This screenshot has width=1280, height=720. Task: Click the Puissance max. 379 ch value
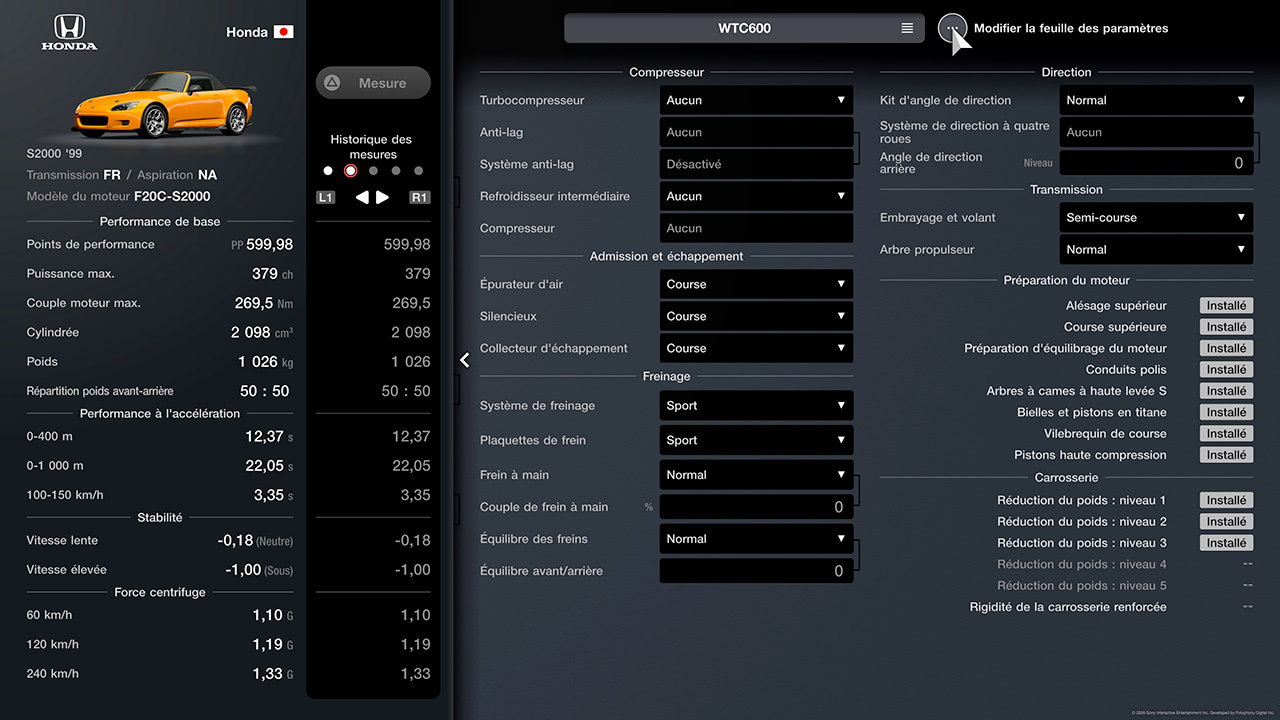(272, 274)
